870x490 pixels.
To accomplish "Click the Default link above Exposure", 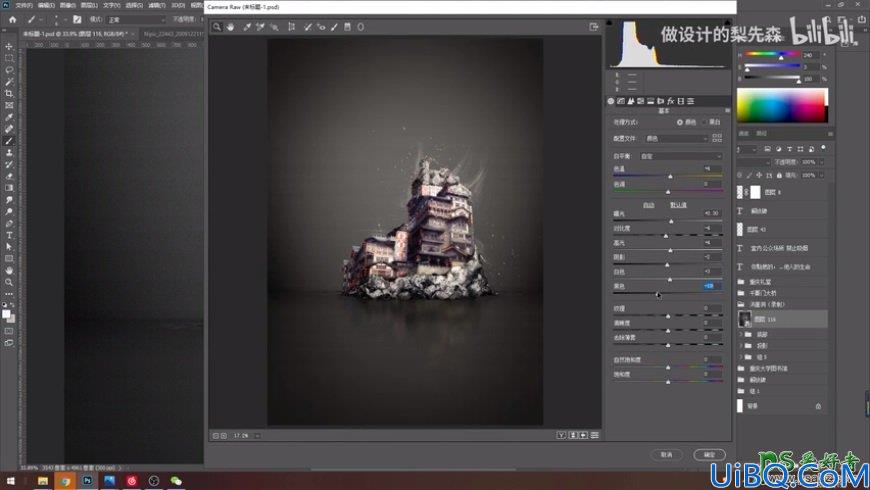I will [678, 205].
